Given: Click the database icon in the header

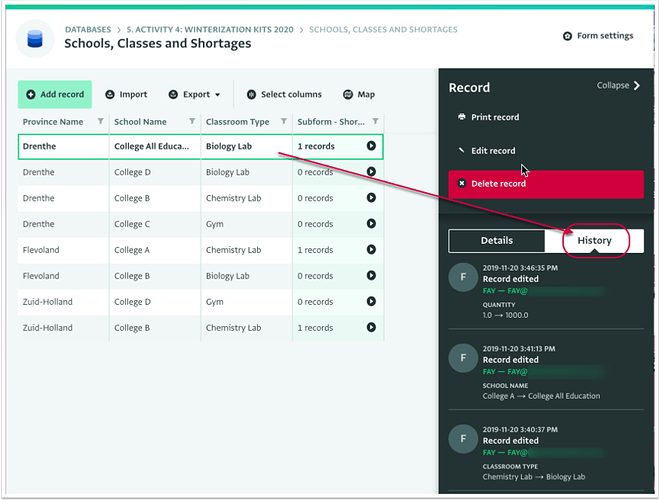Looking at the screenshot, I should [x=37, y=37].
